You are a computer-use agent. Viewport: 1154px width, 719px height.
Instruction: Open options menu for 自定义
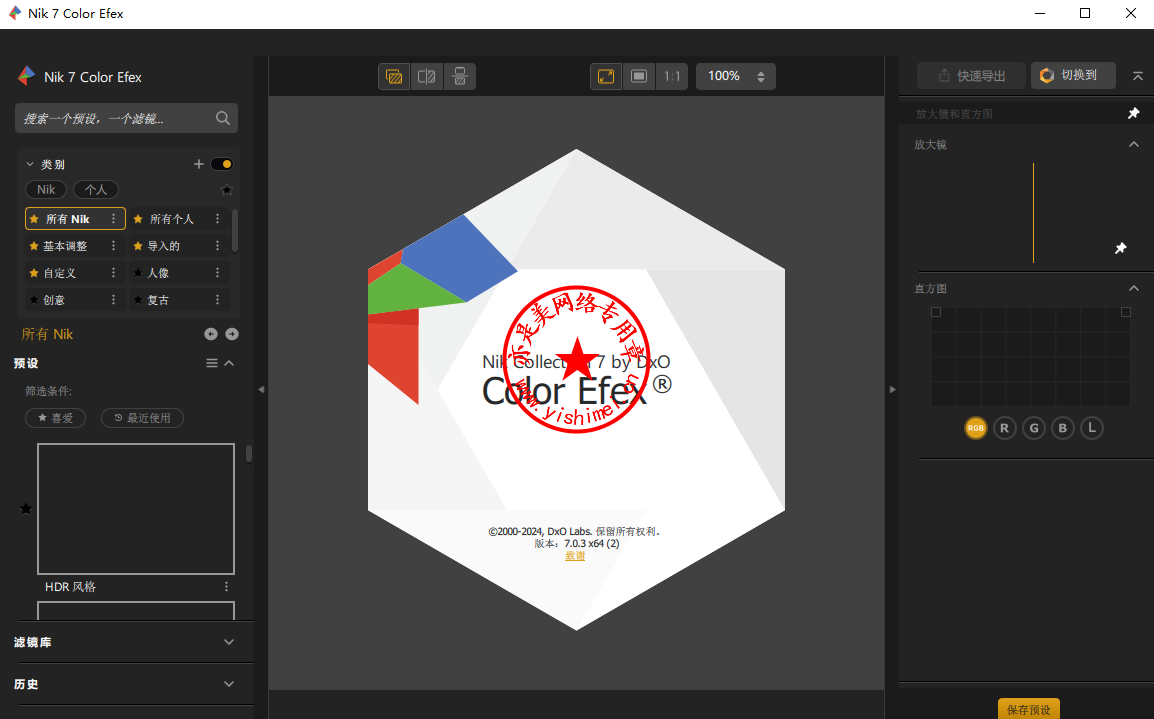pos(113,273)
